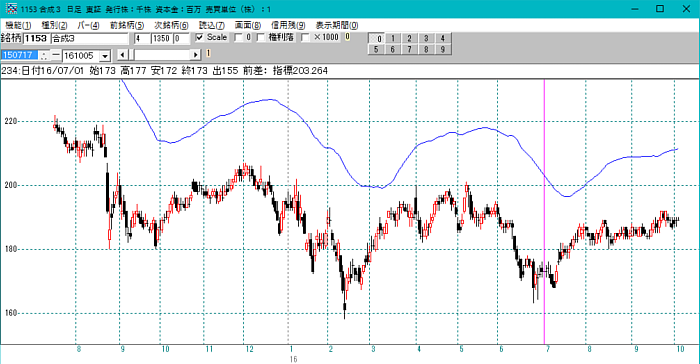Click the input field containing 1350
Screen dimensions: 700x364
point(162,38)
